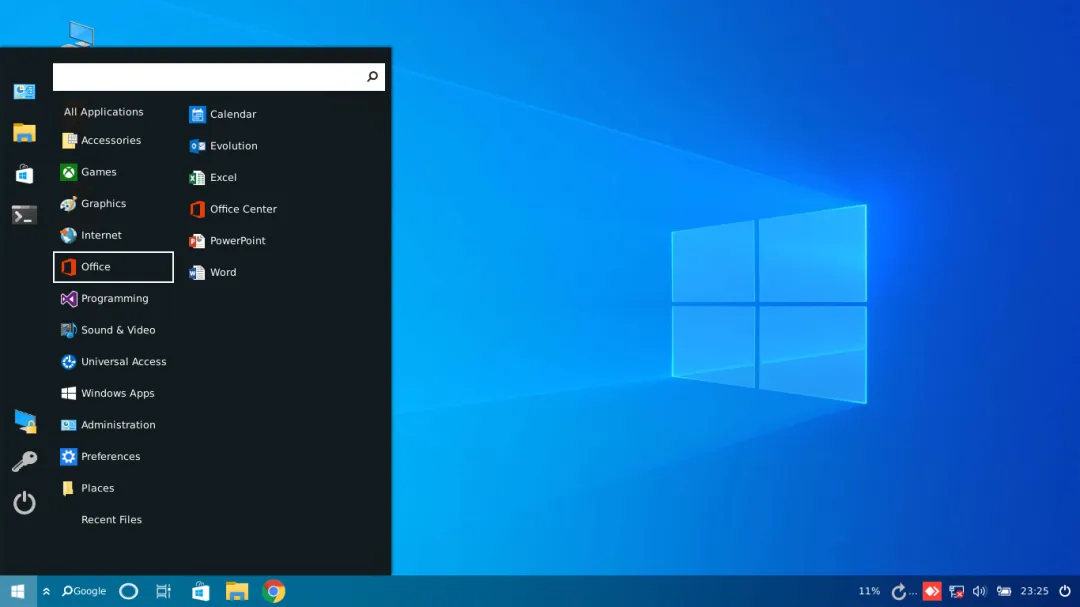Click the lock screen icon in sidebar
1080x607 pixels.
tap(25, 422)
